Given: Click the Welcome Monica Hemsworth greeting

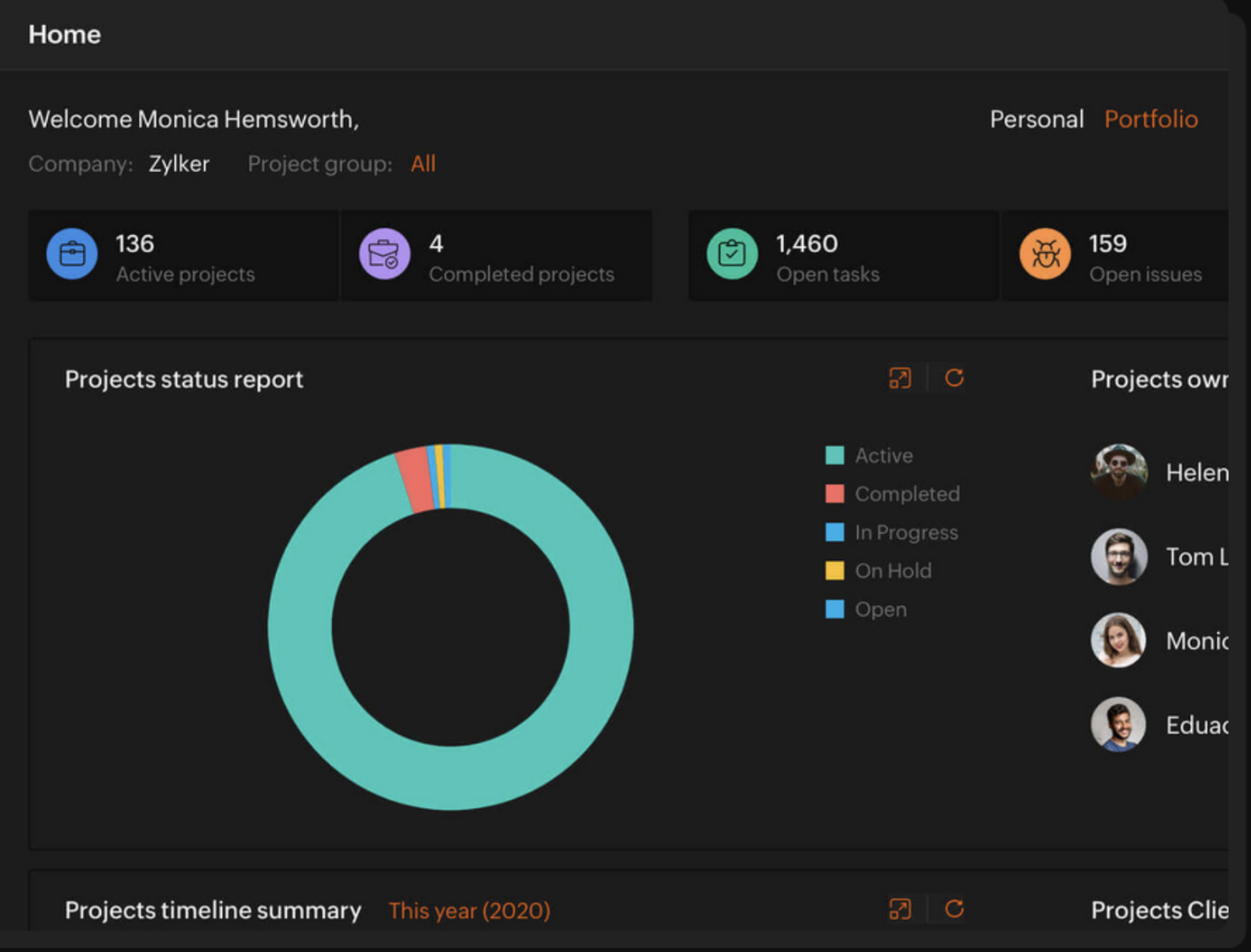Looking at the screenshot, I should [x=194, y=119].
